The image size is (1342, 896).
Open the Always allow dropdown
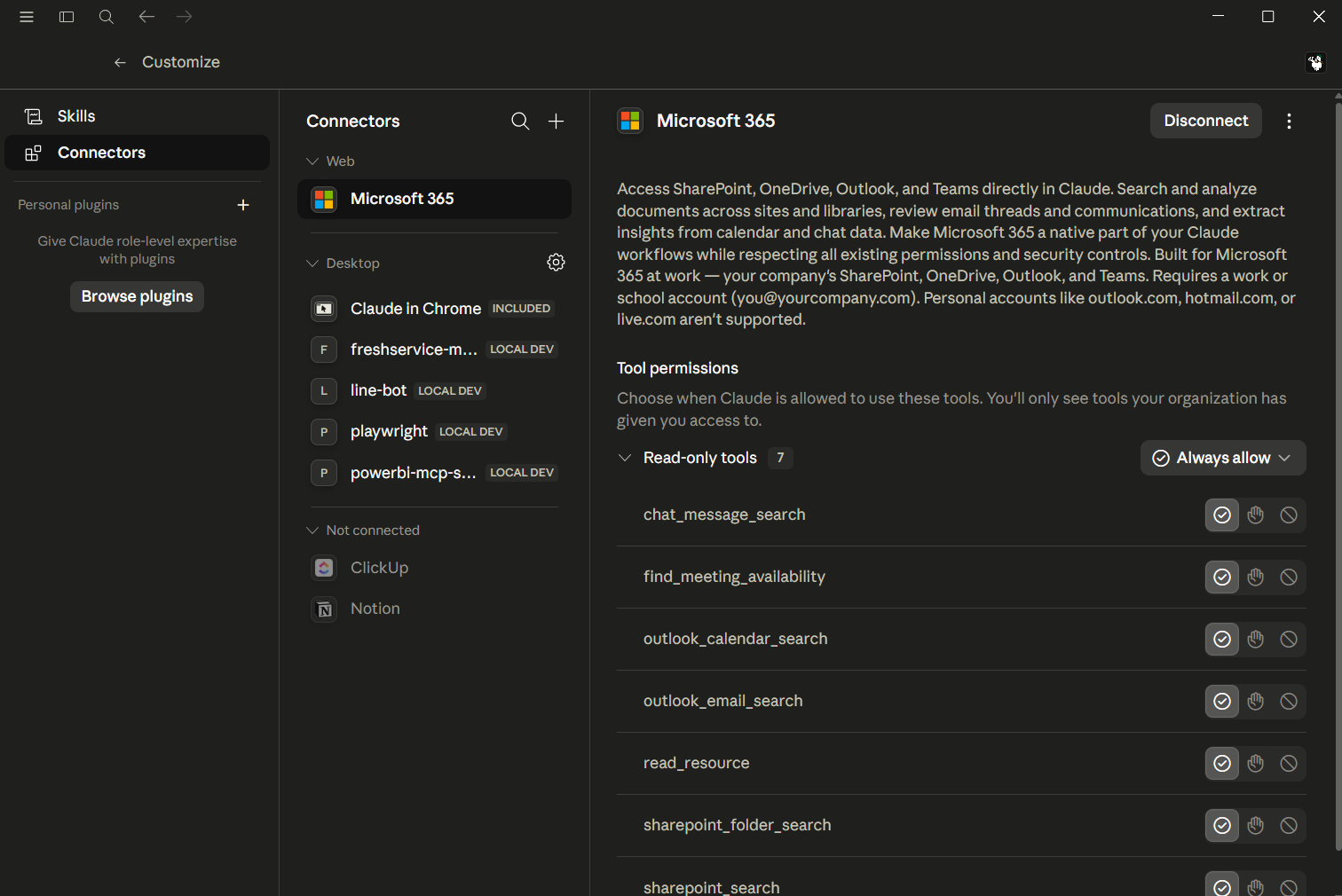1223,458
